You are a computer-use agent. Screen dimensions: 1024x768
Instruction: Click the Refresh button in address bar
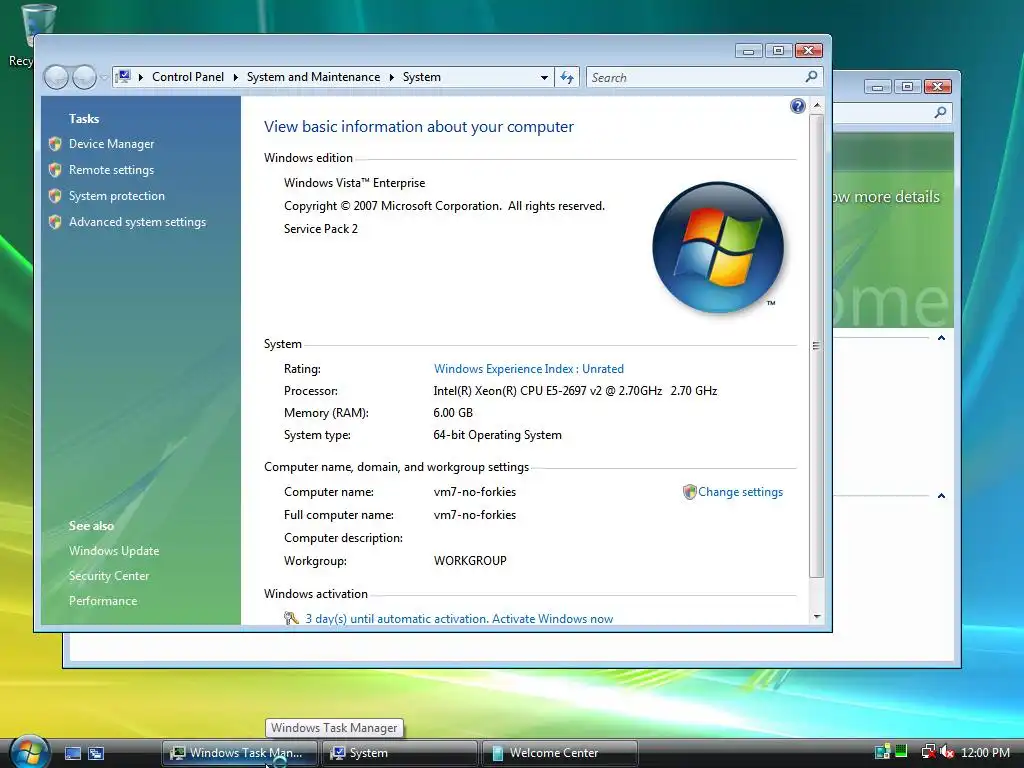(x=567, y=78)
